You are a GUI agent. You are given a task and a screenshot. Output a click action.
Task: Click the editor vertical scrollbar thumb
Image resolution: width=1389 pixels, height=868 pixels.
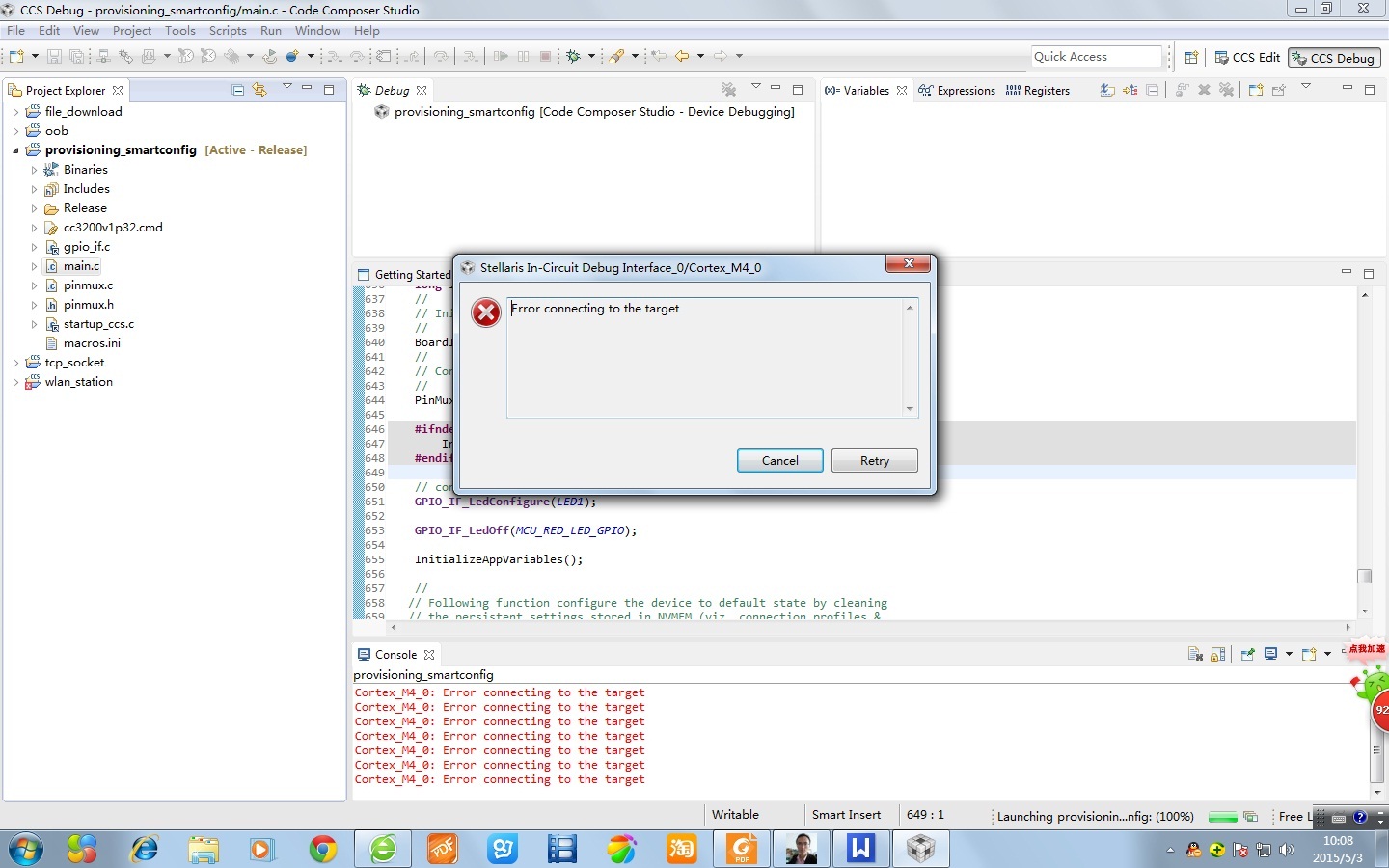click(x=1364, y=576)
